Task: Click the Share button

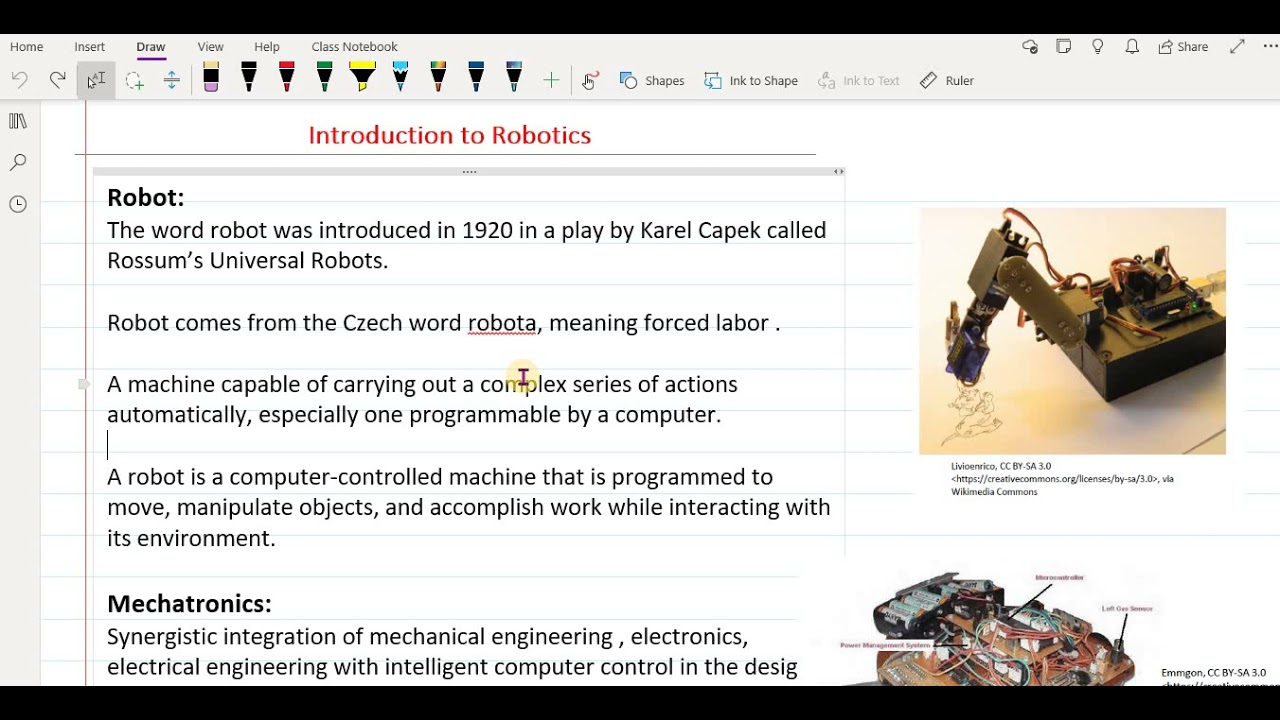Action: (1184, 47)
